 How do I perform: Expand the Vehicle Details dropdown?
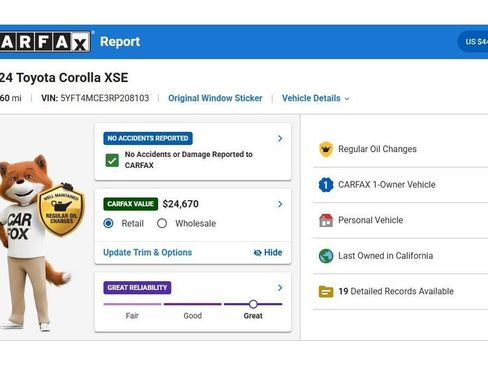pos(315,98)
